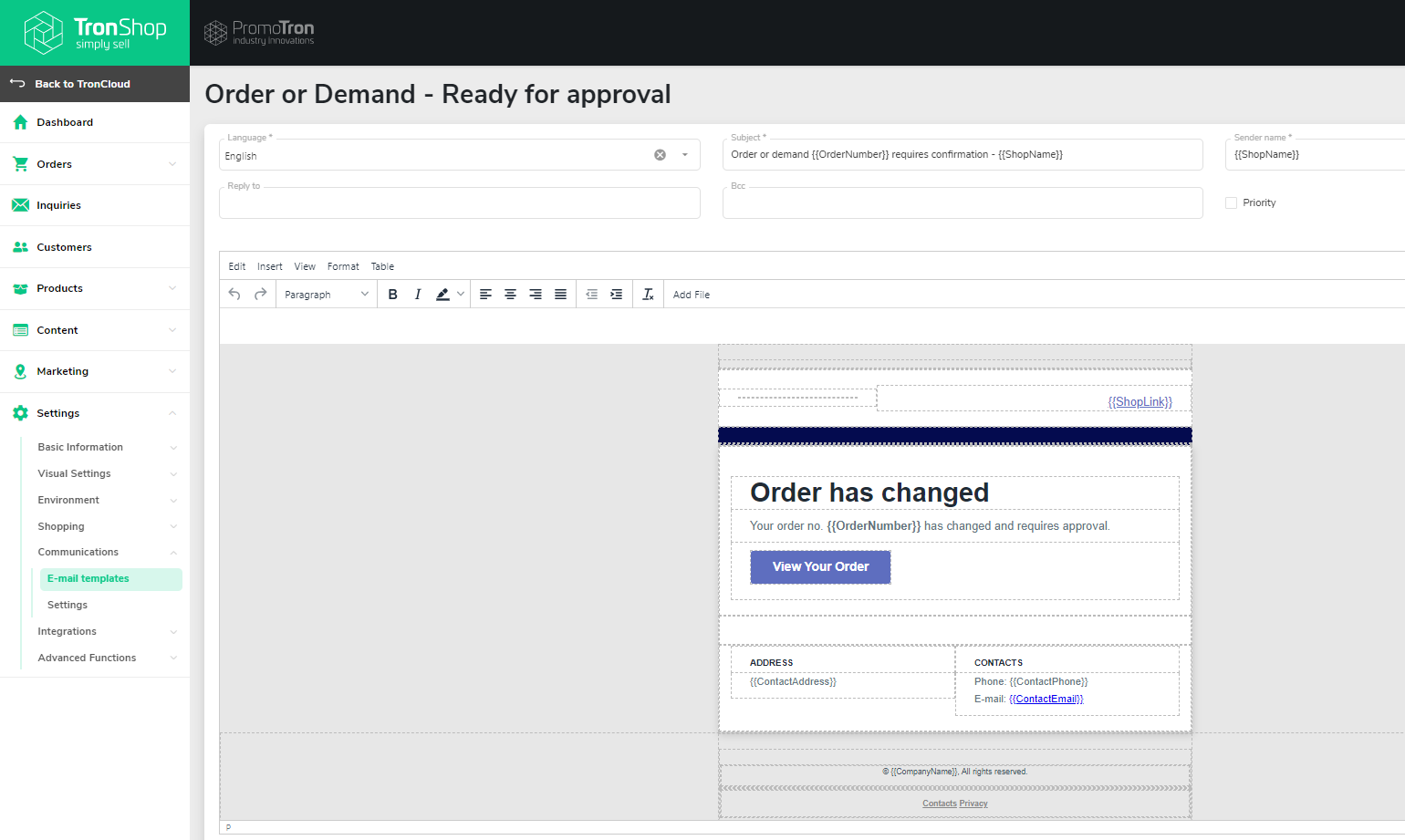Apply the highlight color pen
This screenshot has height=840, width=1405.
click(442, 294)
